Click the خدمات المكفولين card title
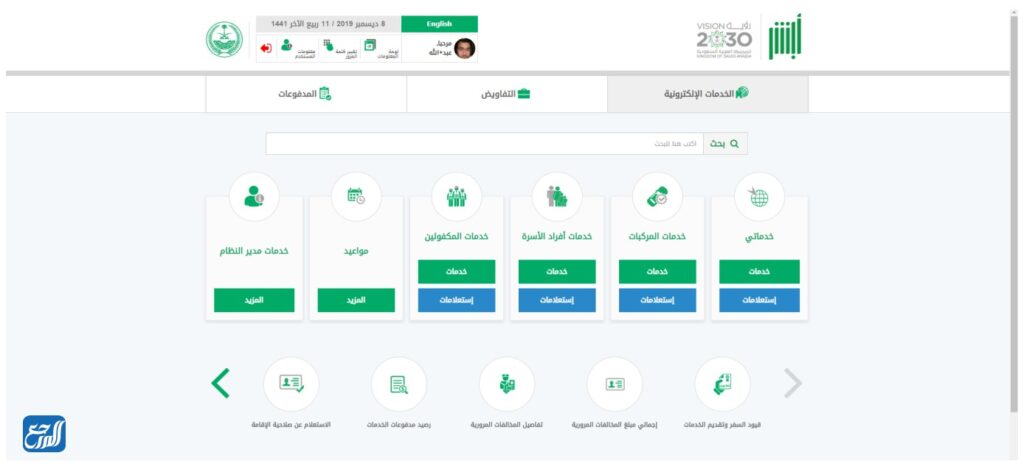The width and height of the screenshot is (1024, 467). (456, 236)
